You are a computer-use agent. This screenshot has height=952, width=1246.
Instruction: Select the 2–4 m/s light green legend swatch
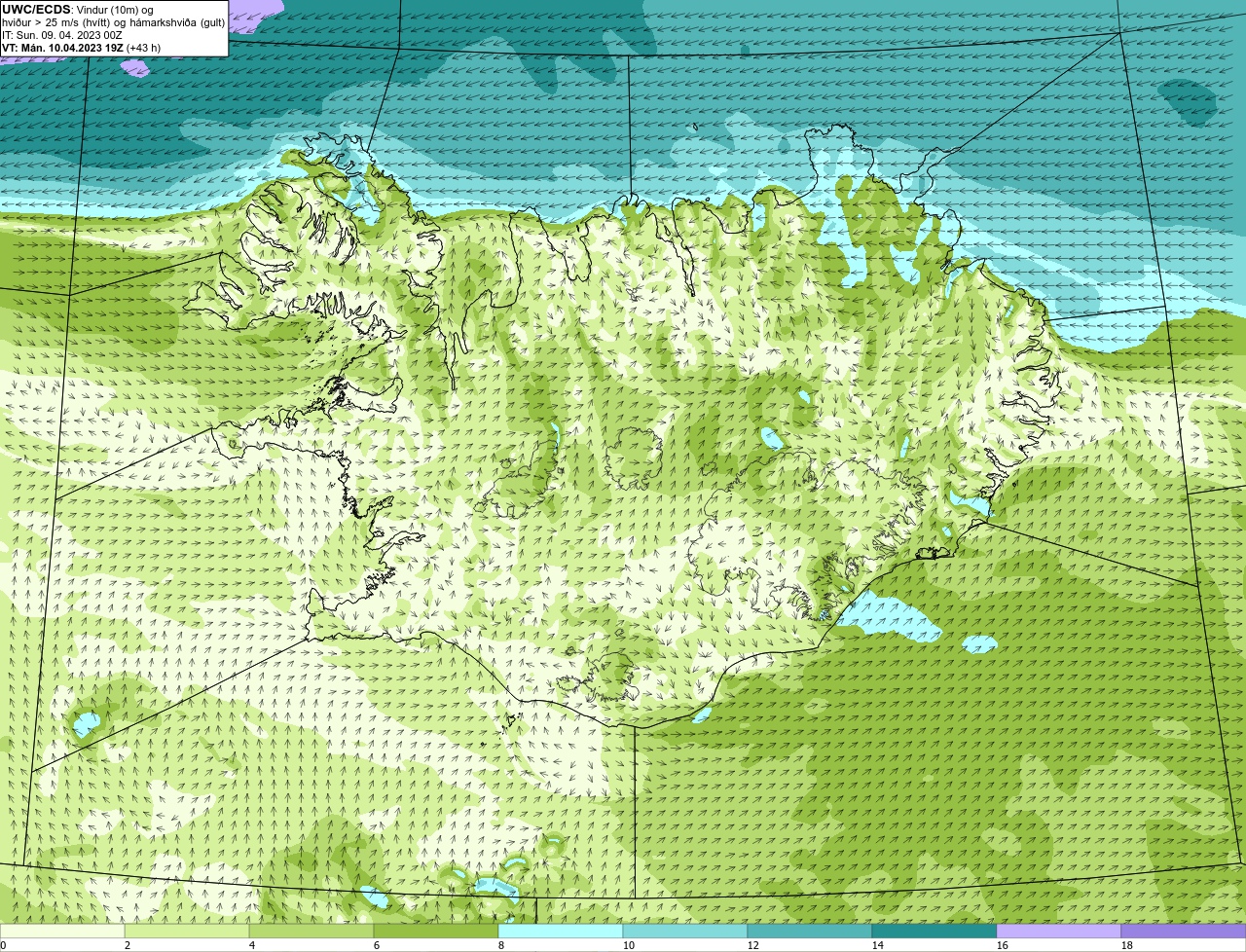click(187, 932)
